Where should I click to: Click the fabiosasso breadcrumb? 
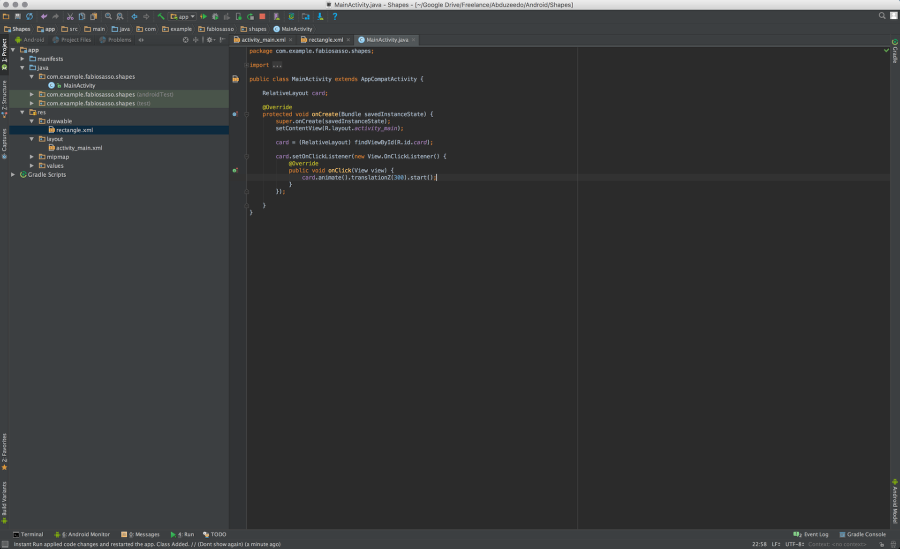[216, 29]
